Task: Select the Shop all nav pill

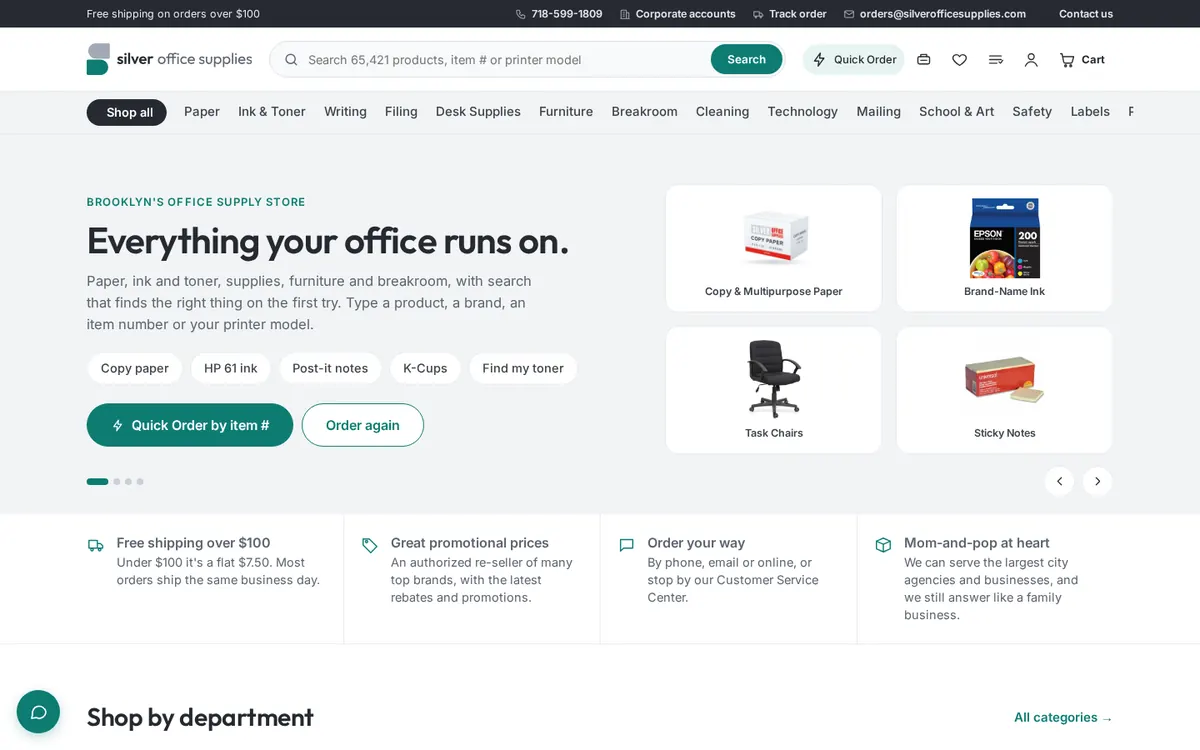Action: (127, 112)
